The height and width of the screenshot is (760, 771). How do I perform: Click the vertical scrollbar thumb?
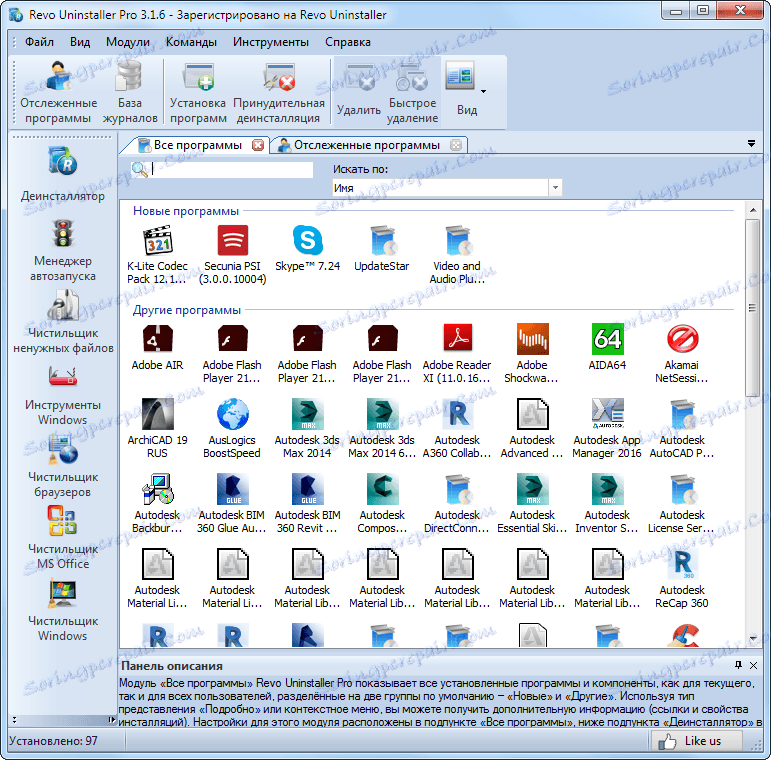click(753, 308)
